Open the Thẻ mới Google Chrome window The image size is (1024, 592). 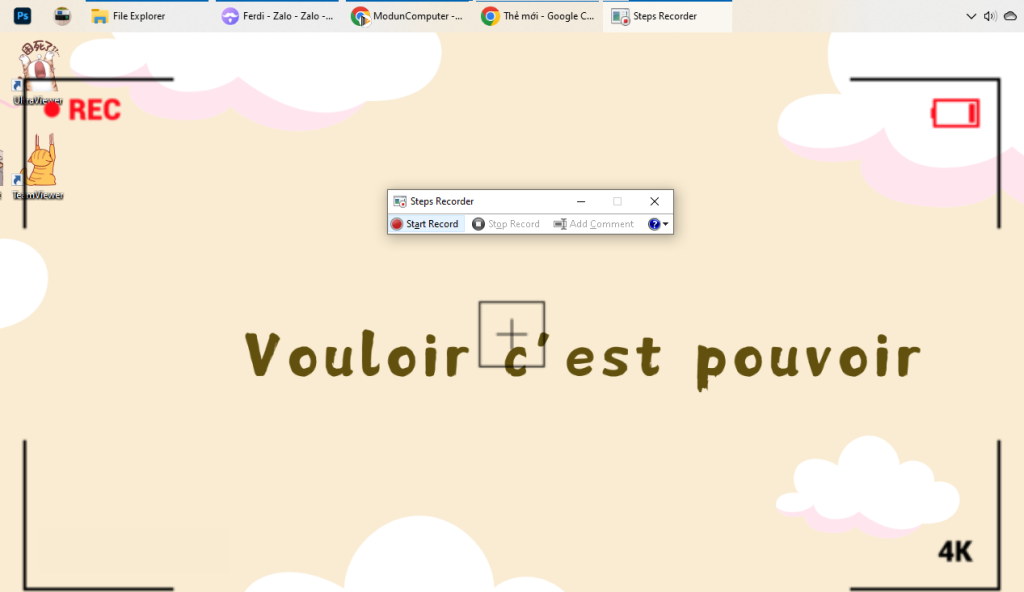(537, 16)
